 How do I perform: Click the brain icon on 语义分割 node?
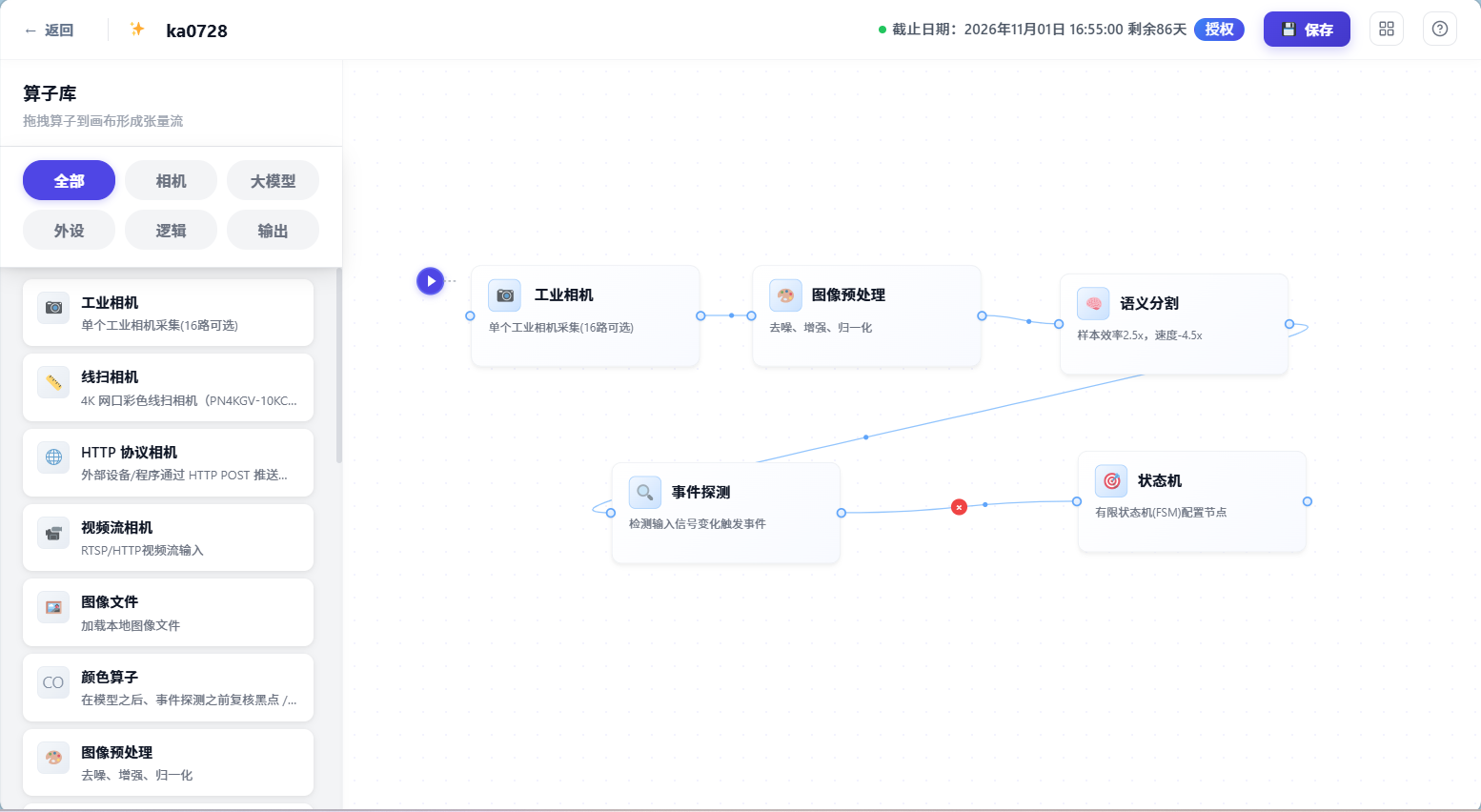click(1093, 303)
